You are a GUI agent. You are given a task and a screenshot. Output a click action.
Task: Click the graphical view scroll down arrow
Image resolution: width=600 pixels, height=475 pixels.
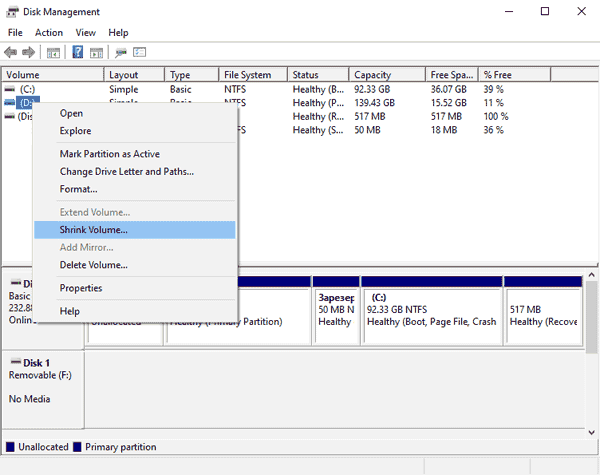[x=592, y=433]
